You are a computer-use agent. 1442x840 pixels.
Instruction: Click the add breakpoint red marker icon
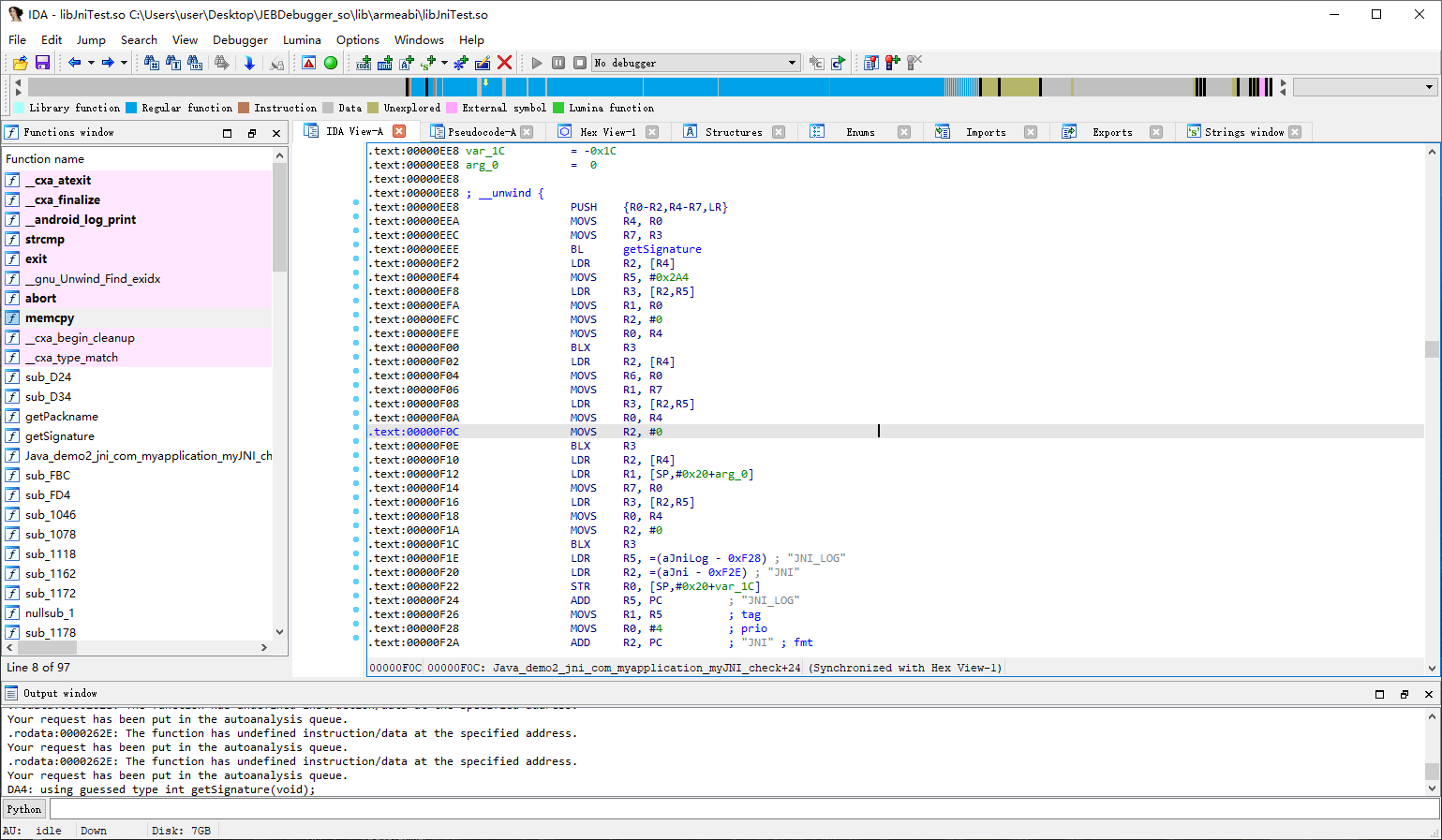[893, 63]
